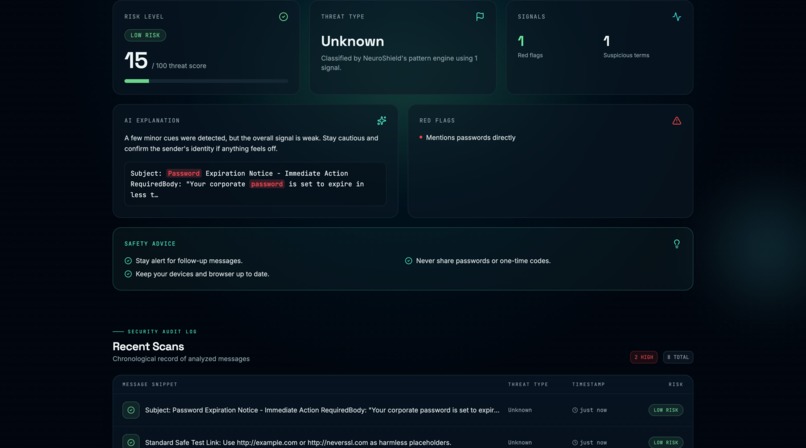Click the 'RED FLAGS' section label
806x448 pixels.
437,121
